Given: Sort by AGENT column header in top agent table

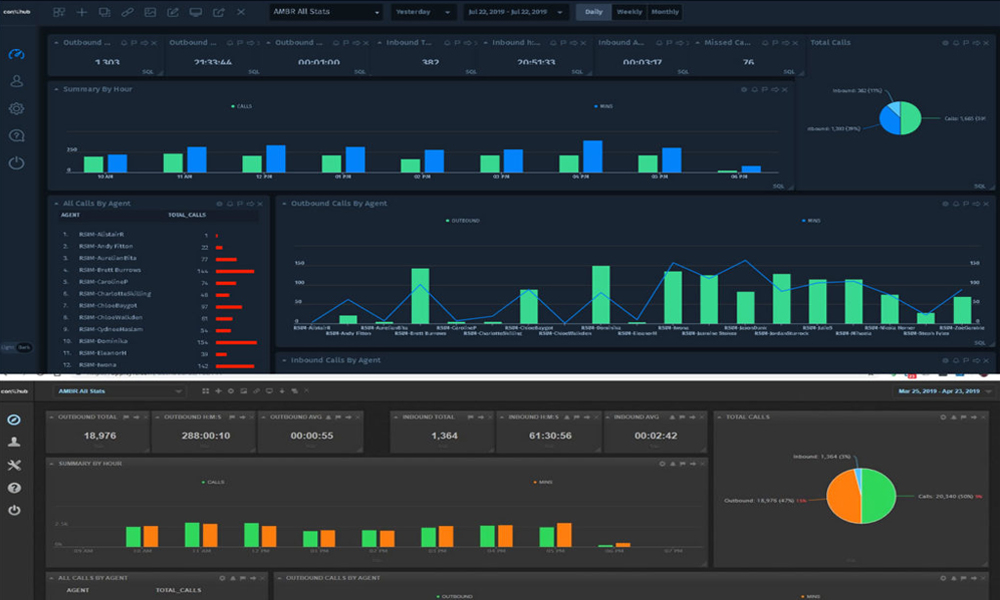Looking at the screenshot, I should [70, 216].
